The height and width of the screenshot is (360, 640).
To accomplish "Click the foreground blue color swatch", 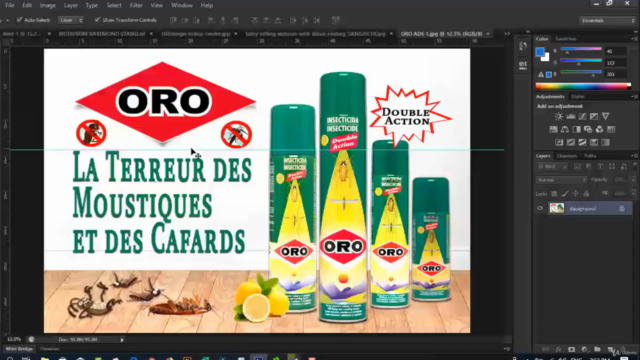I will (x=540, y=52).
